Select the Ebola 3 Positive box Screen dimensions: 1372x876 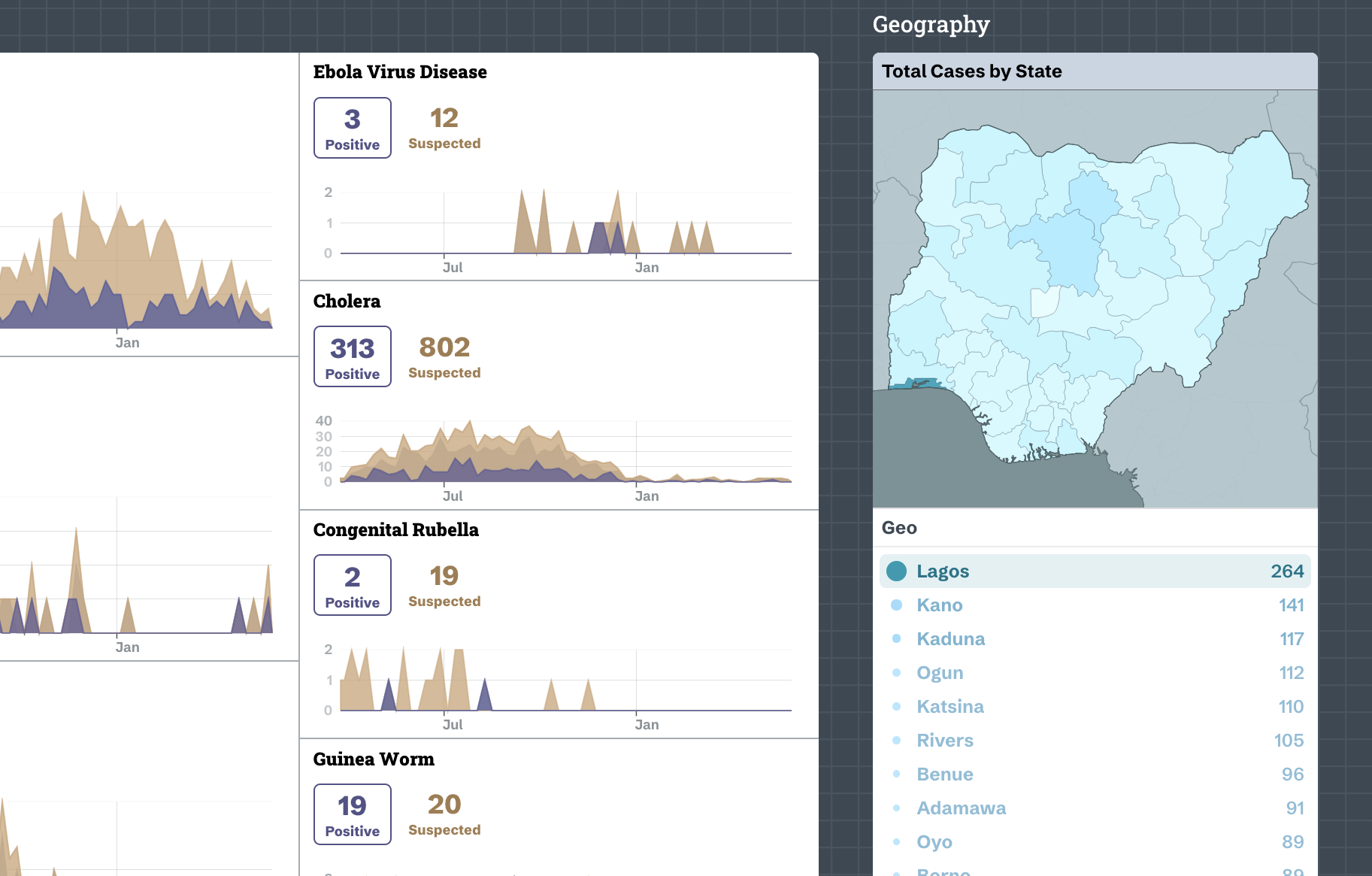[352, 128]
